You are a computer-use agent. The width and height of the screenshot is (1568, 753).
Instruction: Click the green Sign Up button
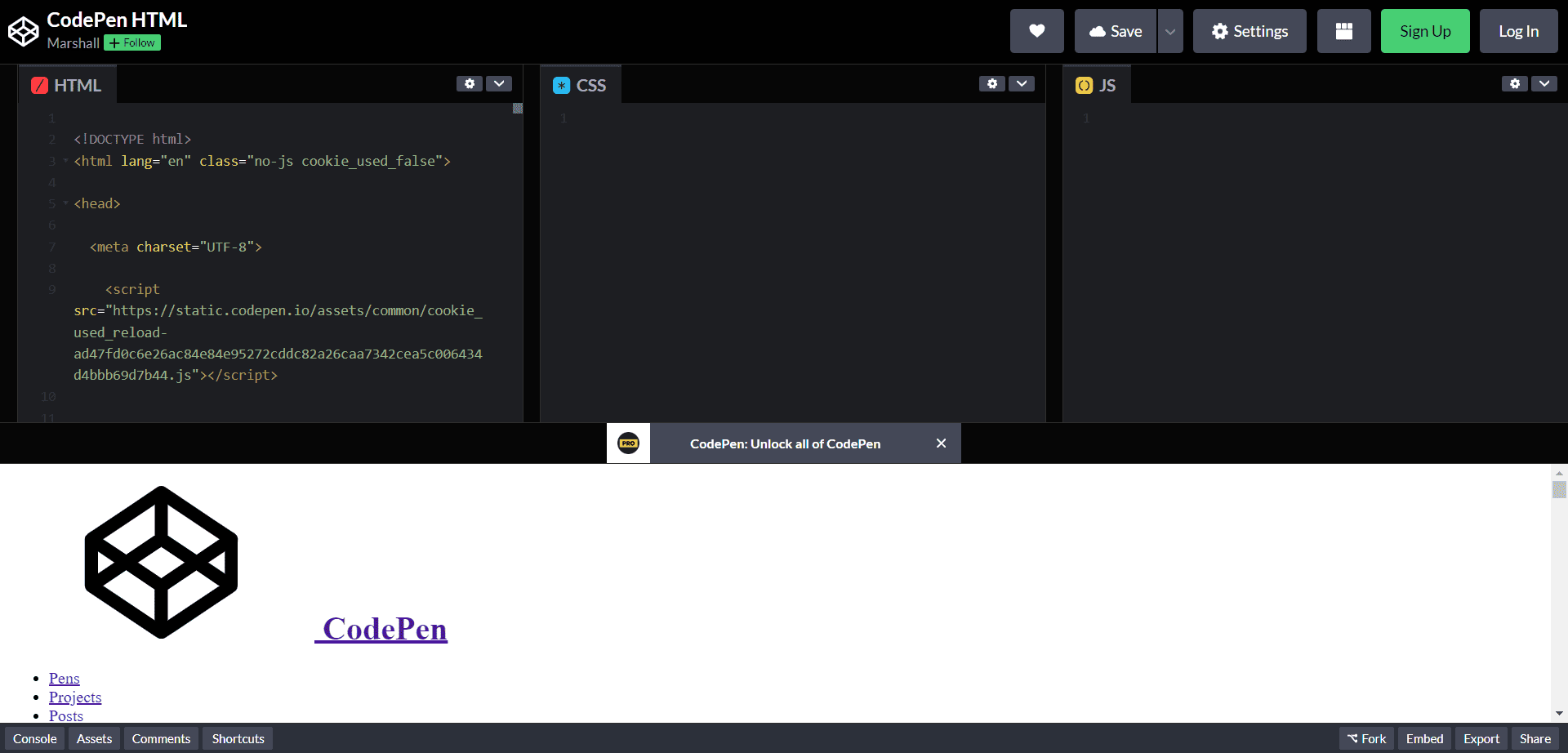pyautogui.click(x=1424, y=31)
